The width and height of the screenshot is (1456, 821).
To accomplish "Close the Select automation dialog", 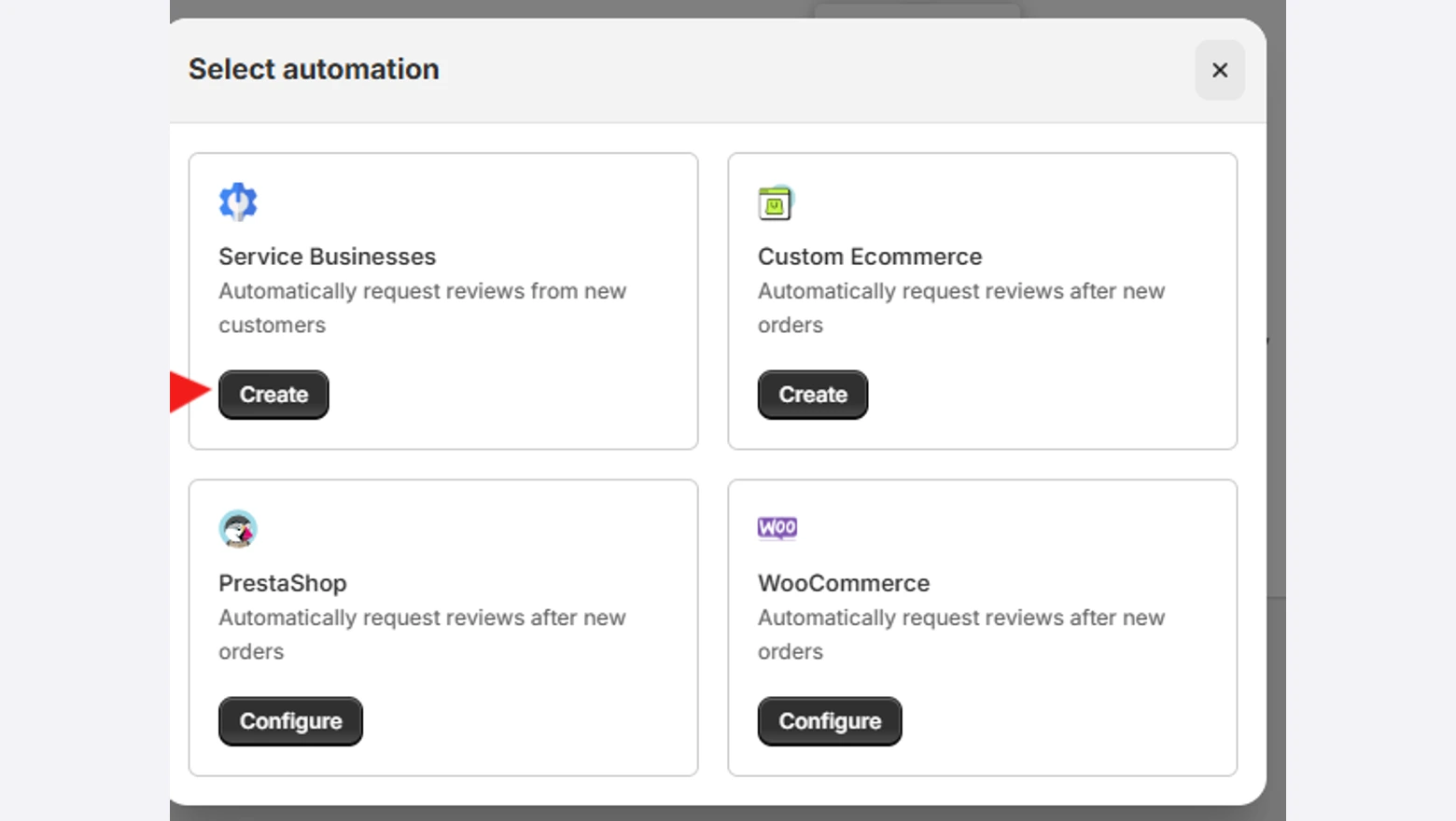I will tap(1220, 70).
